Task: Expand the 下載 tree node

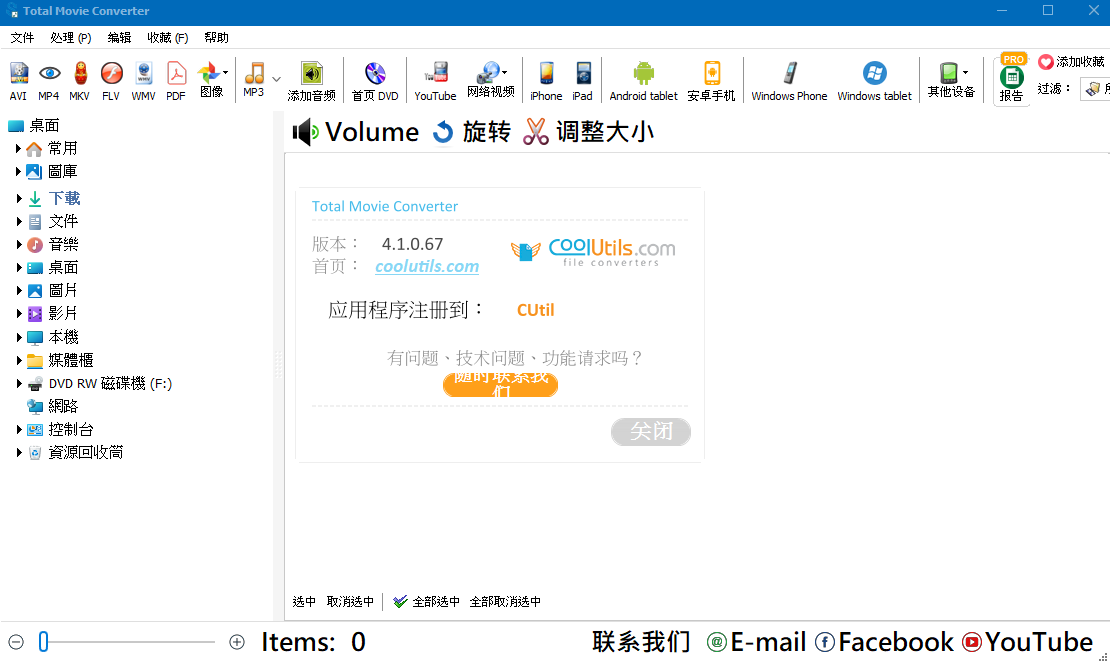Action: coord(18,198)
